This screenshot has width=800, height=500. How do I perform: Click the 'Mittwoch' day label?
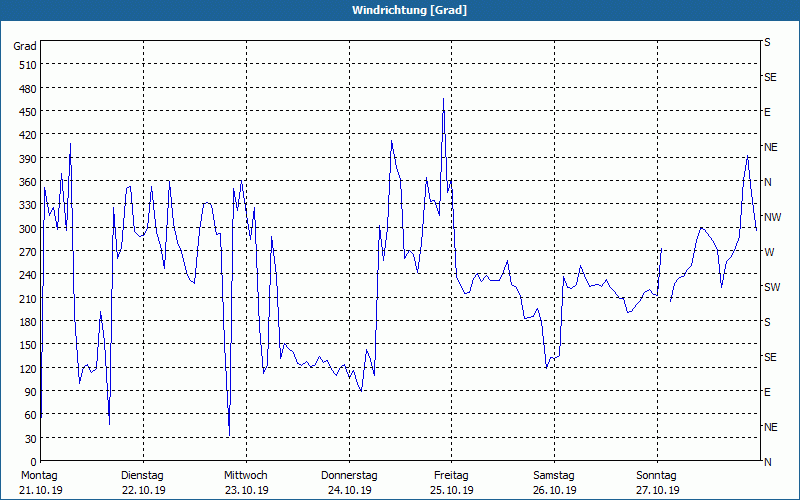pos(245,476)
